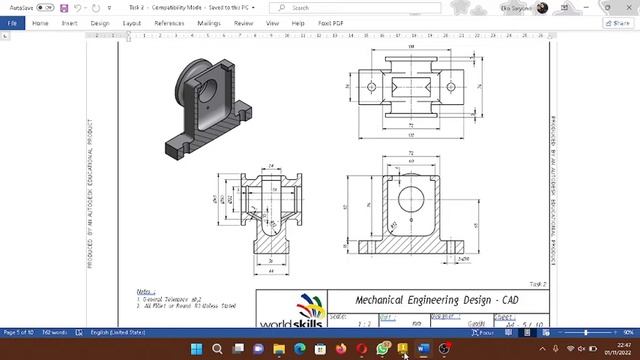
Task: Click the Share button
Action: click(618, 23)
